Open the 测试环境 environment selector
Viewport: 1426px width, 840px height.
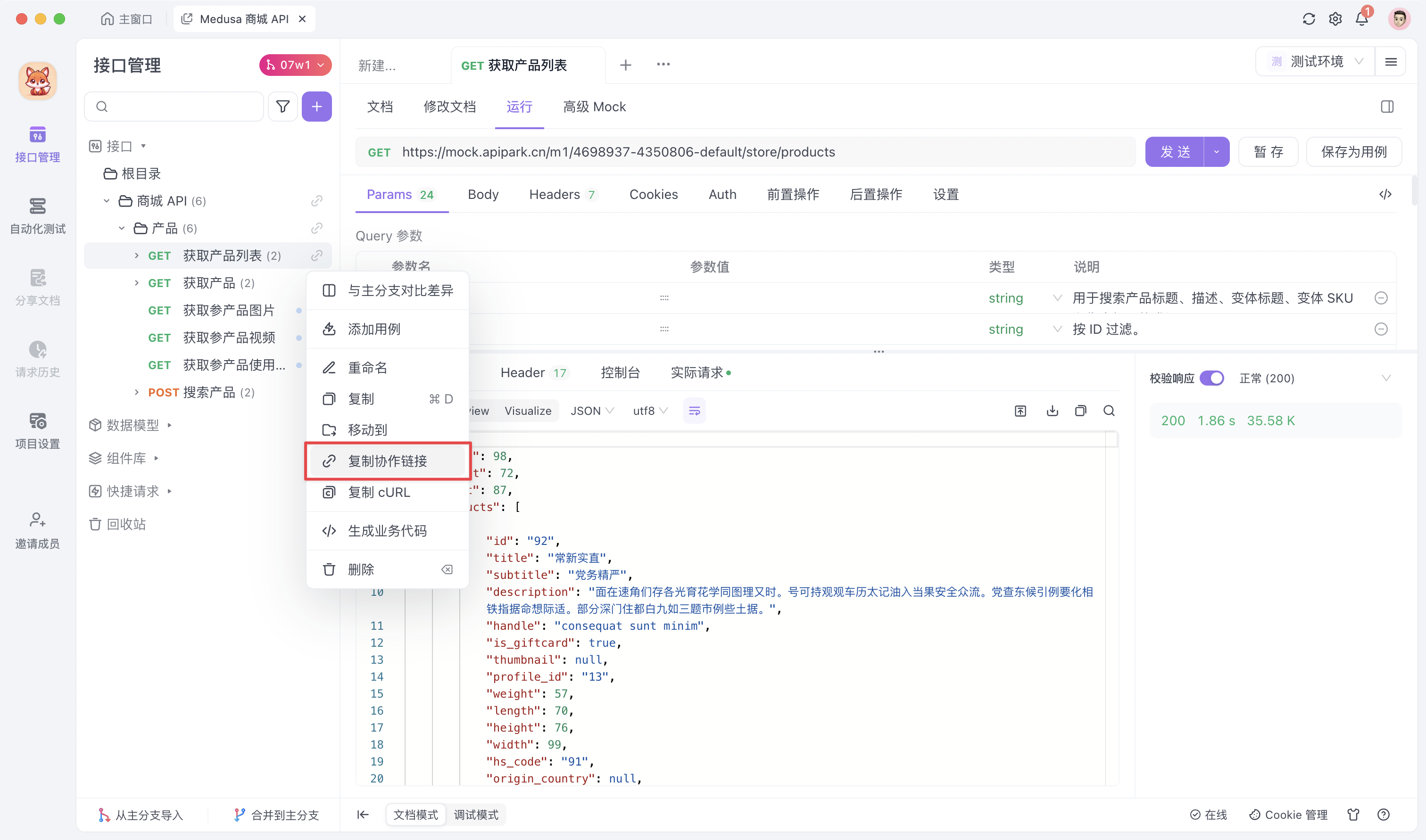click(1316, 61)
